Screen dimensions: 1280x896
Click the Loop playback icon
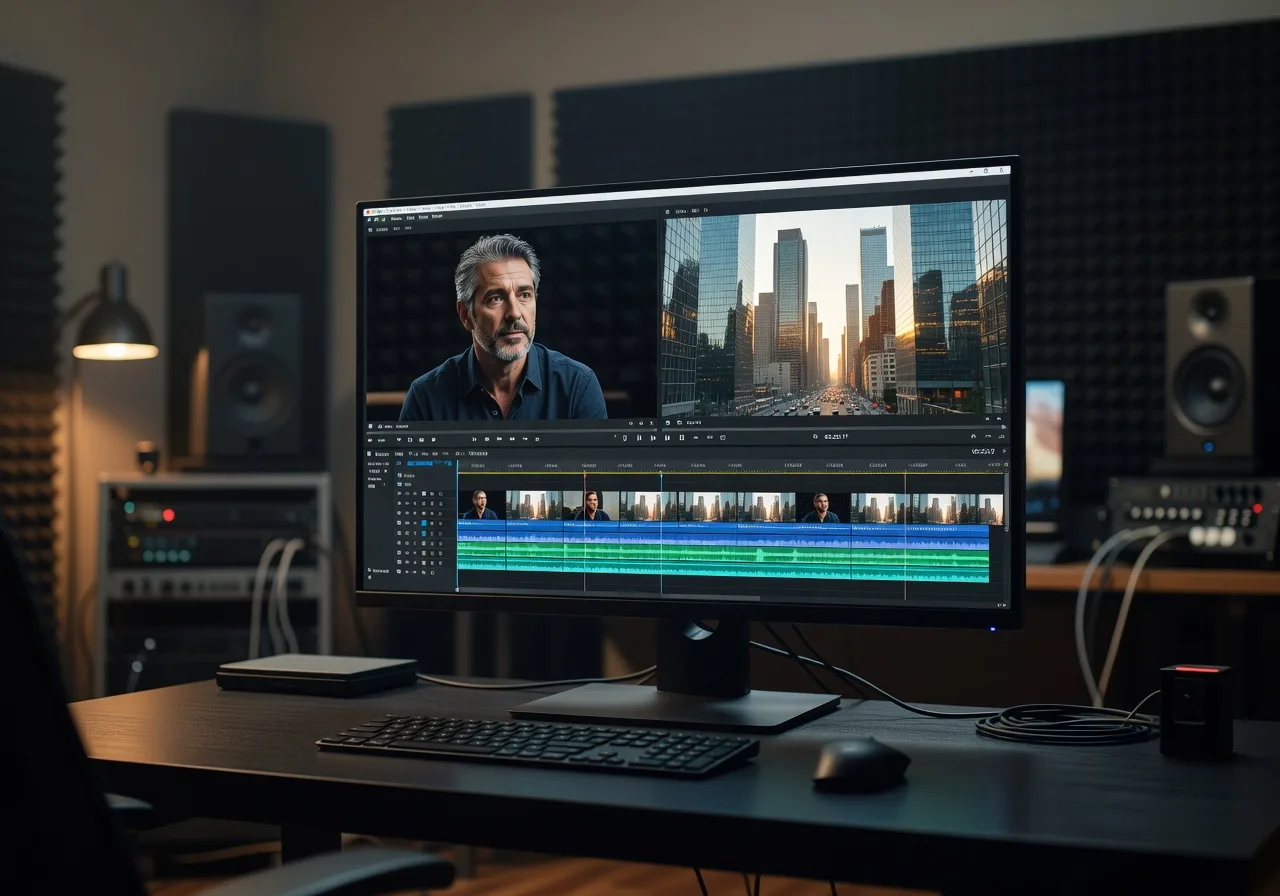point(722,438)
